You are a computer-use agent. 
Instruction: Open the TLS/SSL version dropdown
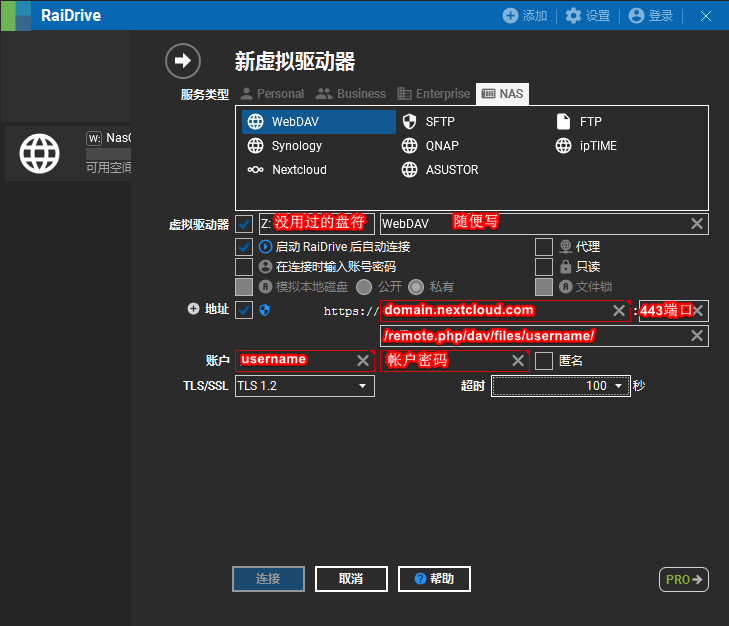point(305,386)
